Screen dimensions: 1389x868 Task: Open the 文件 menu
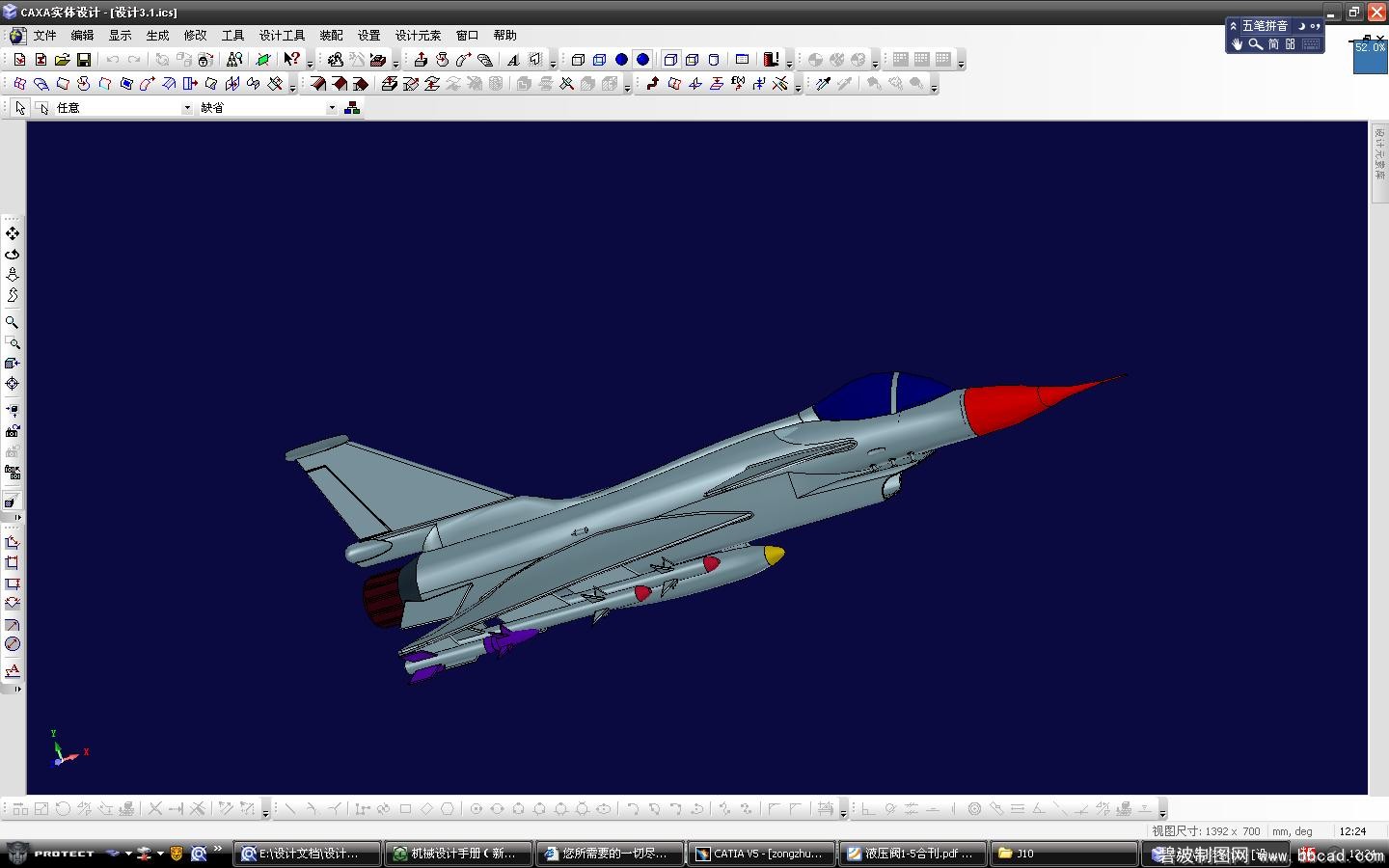pos(44,36)
